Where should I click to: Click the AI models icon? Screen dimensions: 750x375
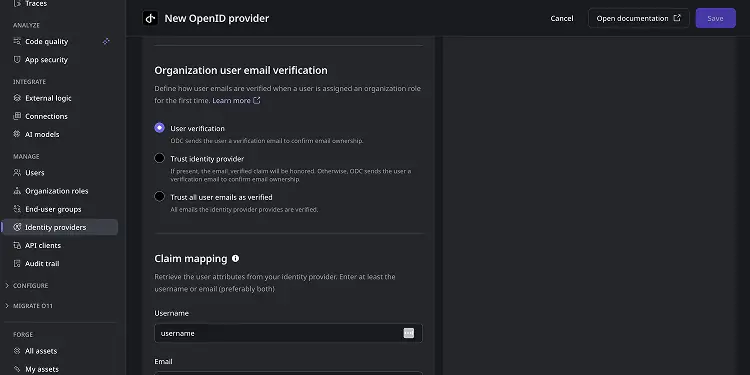[x=17, y=134]
